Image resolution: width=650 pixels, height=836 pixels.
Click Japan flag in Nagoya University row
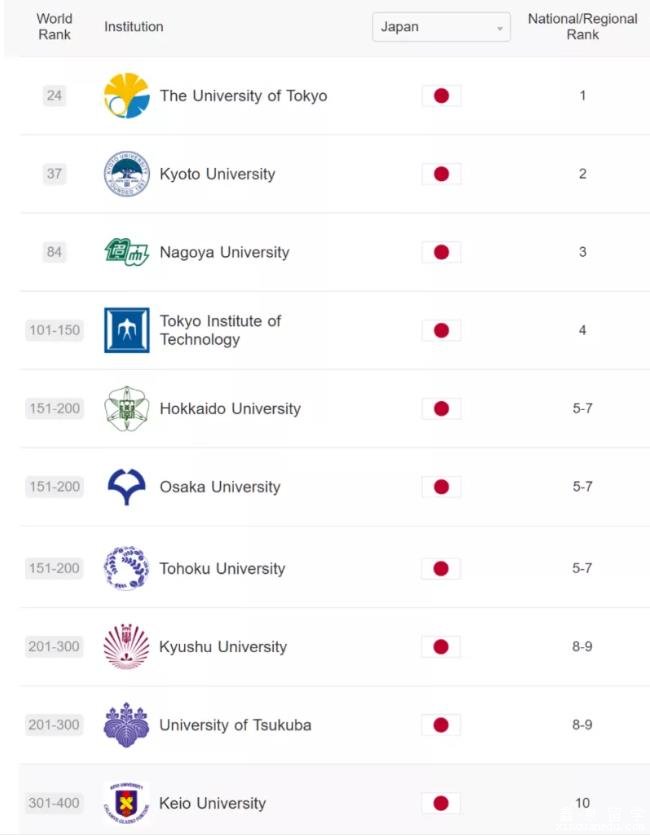(x=441, y=252)
